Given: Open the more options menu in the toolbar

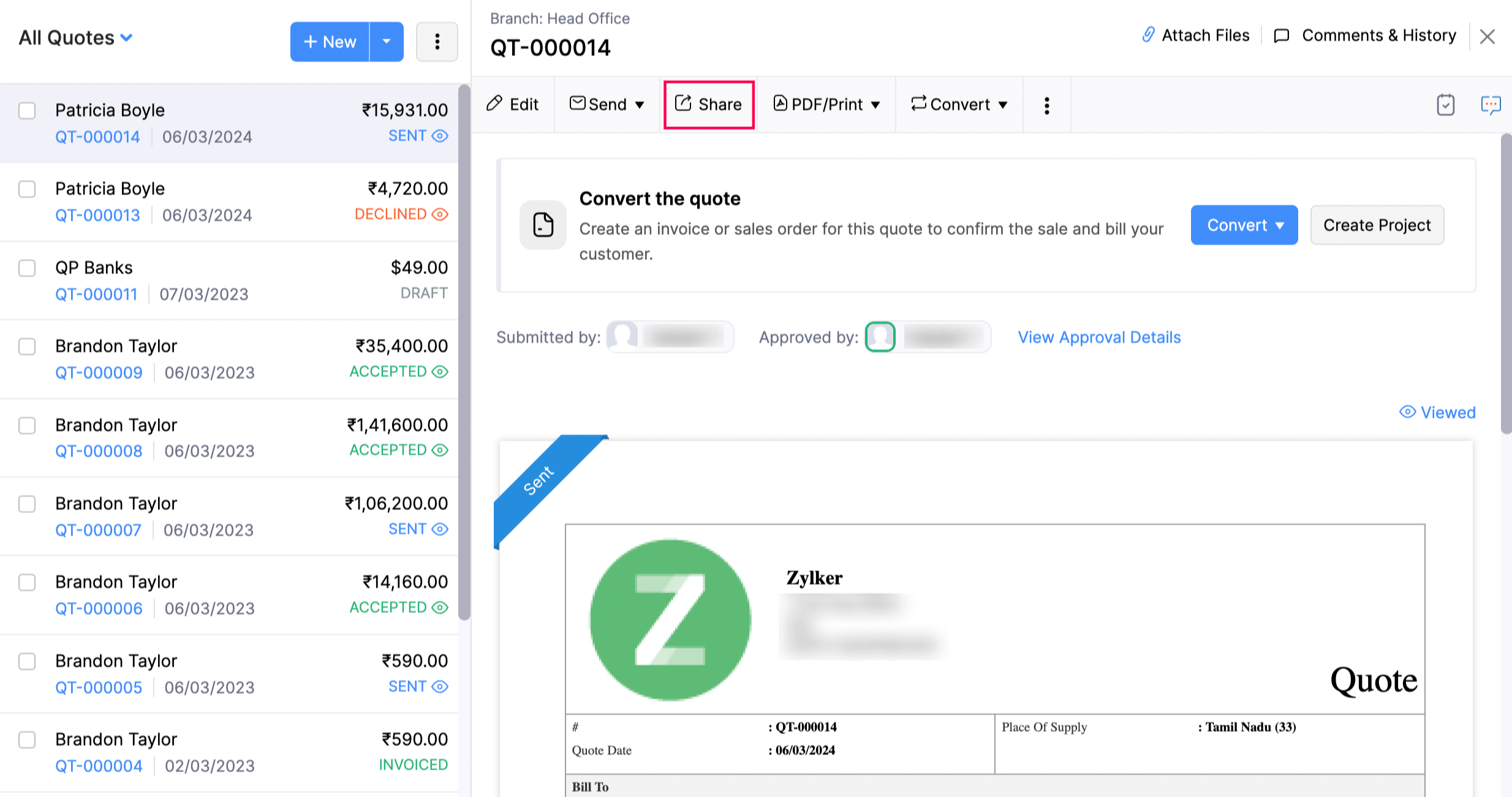Looking at the screenshot, I should (x=1046, y=105).
